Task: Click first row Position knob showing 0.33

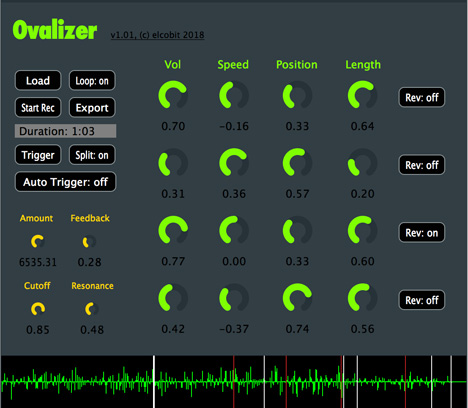Action: (x=297, y=95)
